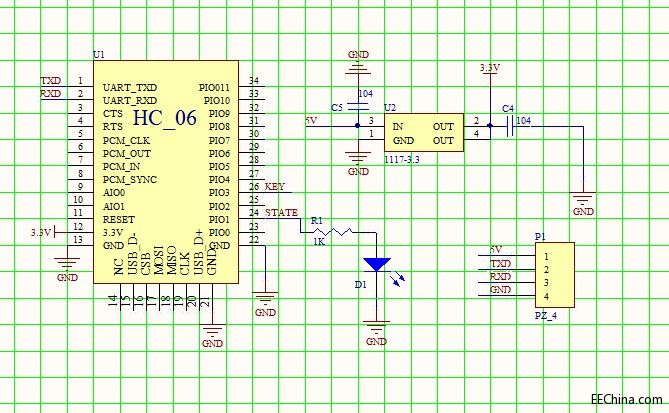Select the KEY net label
This screenshot has height=413, width=669.
tap(276, 187)
